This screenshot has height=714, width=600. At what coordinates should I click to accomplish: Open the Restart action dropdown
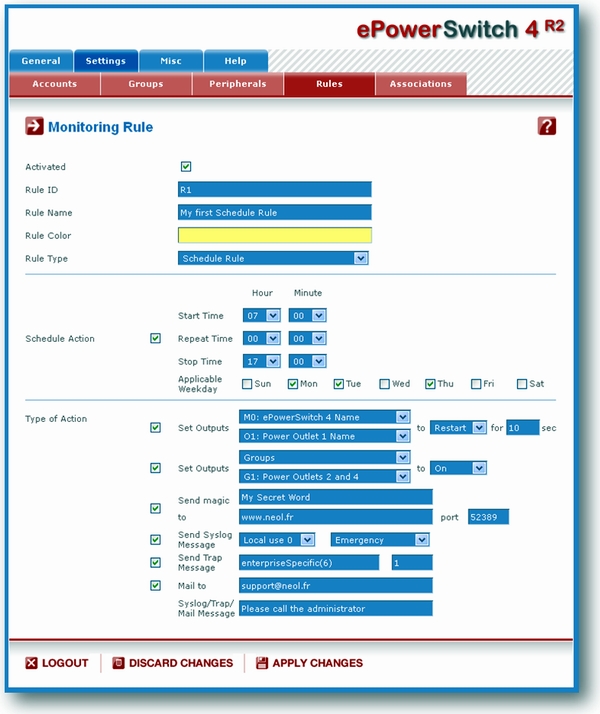point(458,428)
